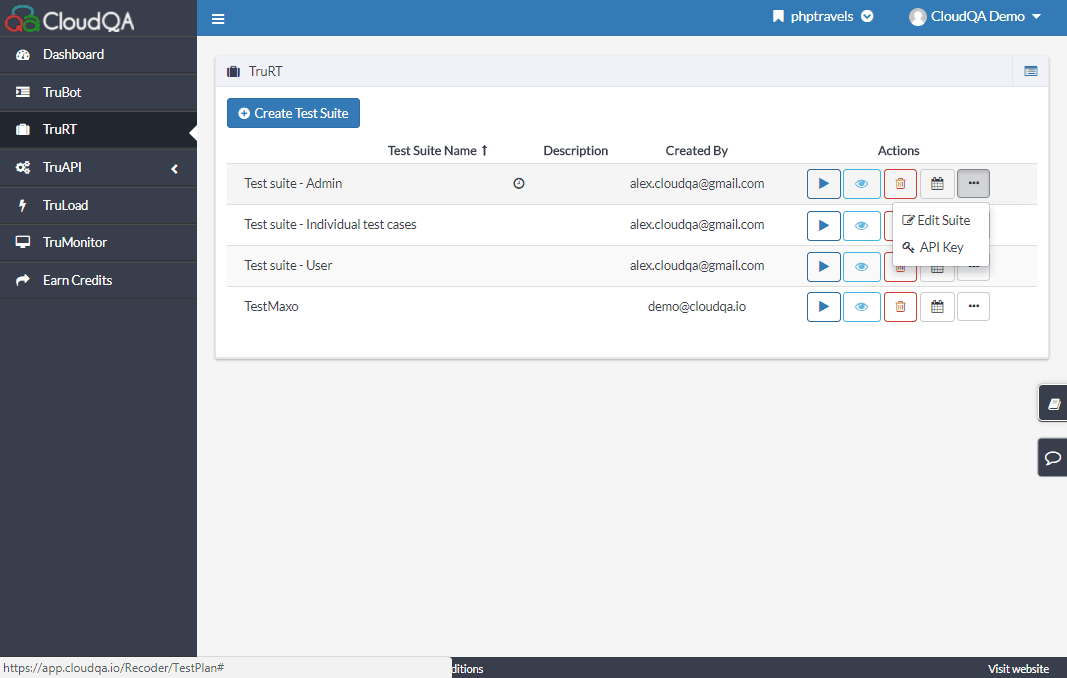This screenshot has height=678, width=1067.
Task: Go to TruBot in the sidebar
Action: tap(98, 92)
